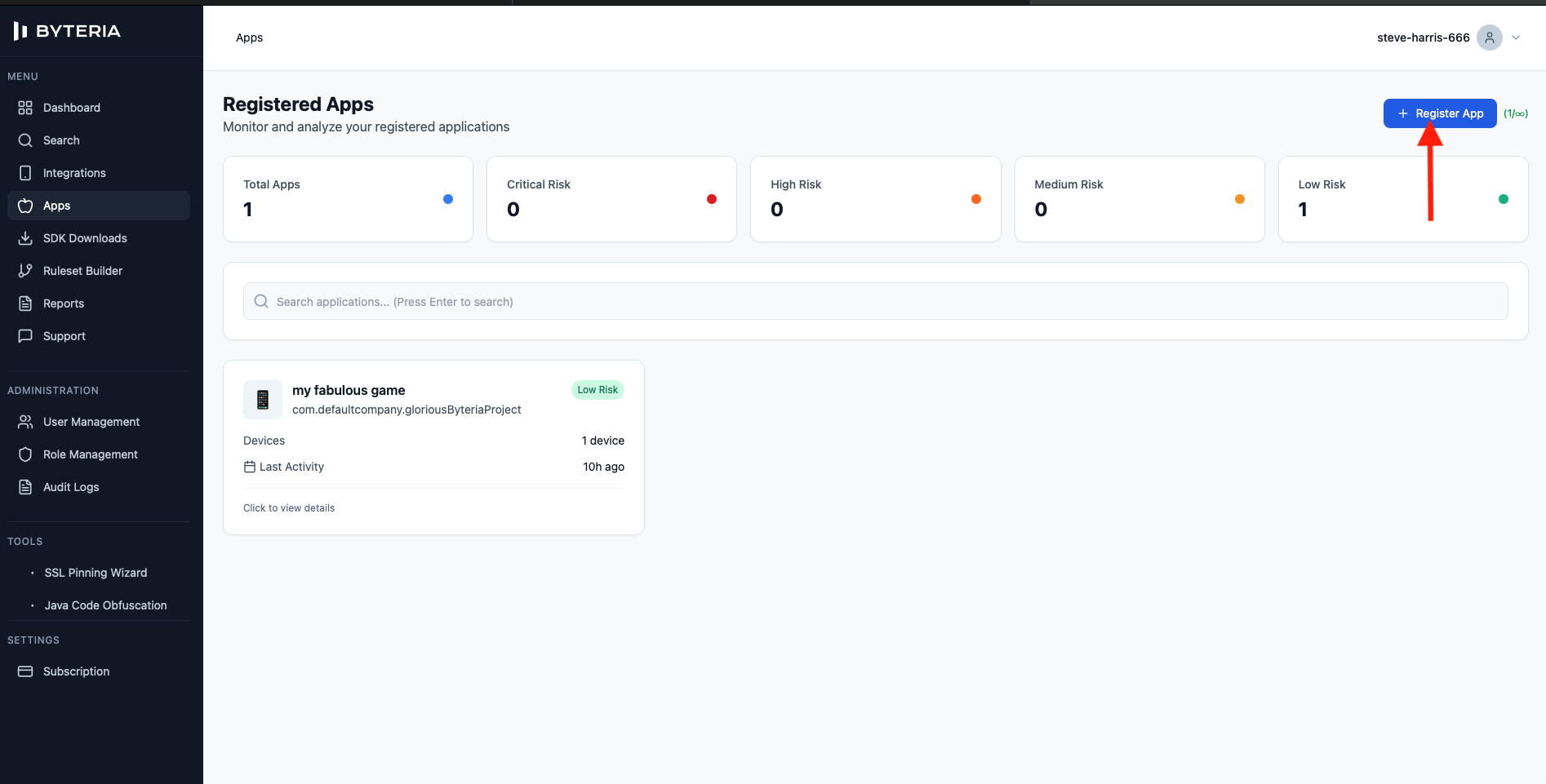Click the Click to view details link

[x=289, y=508]
